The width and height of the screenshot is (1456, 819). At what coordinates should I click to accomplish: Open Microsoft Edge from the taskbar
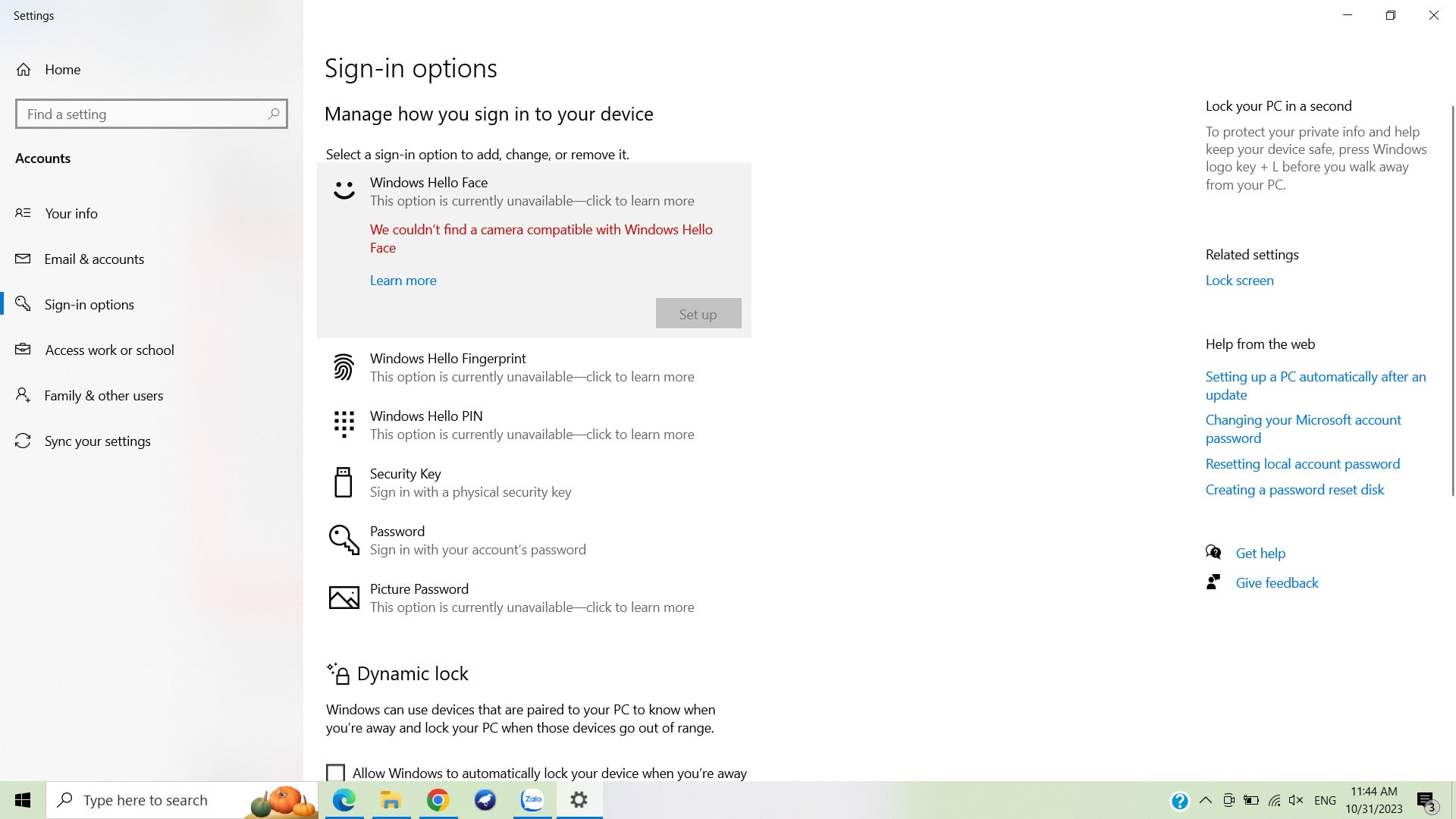tap(344, 800)
